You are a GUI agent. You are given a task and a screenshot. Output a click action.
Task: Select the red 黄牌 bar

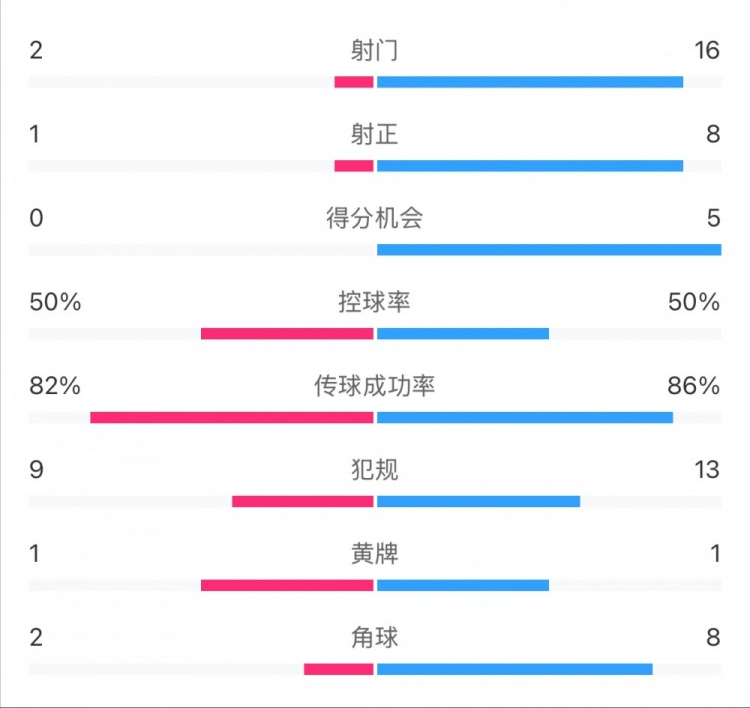[287, 585]
